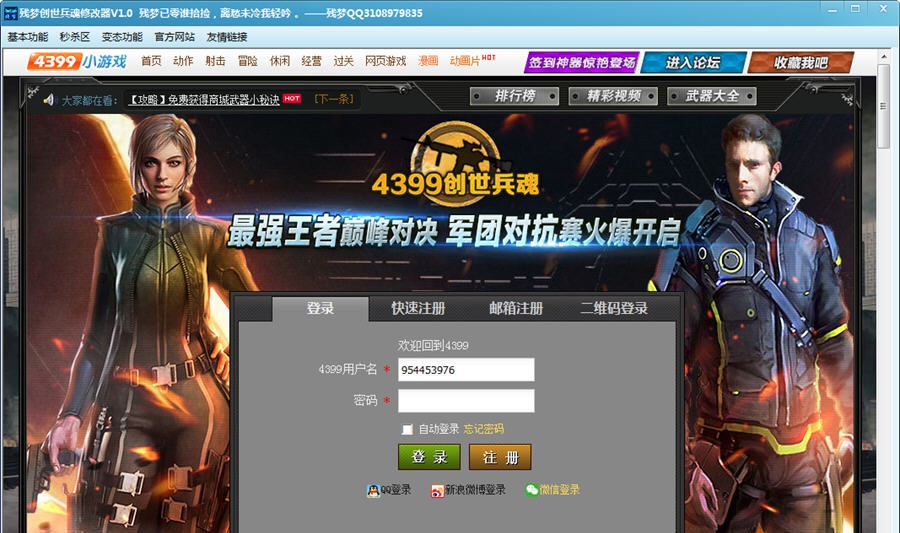Click the 下一条 news link
The image size is (900, 533).
(x=334, y=99)
